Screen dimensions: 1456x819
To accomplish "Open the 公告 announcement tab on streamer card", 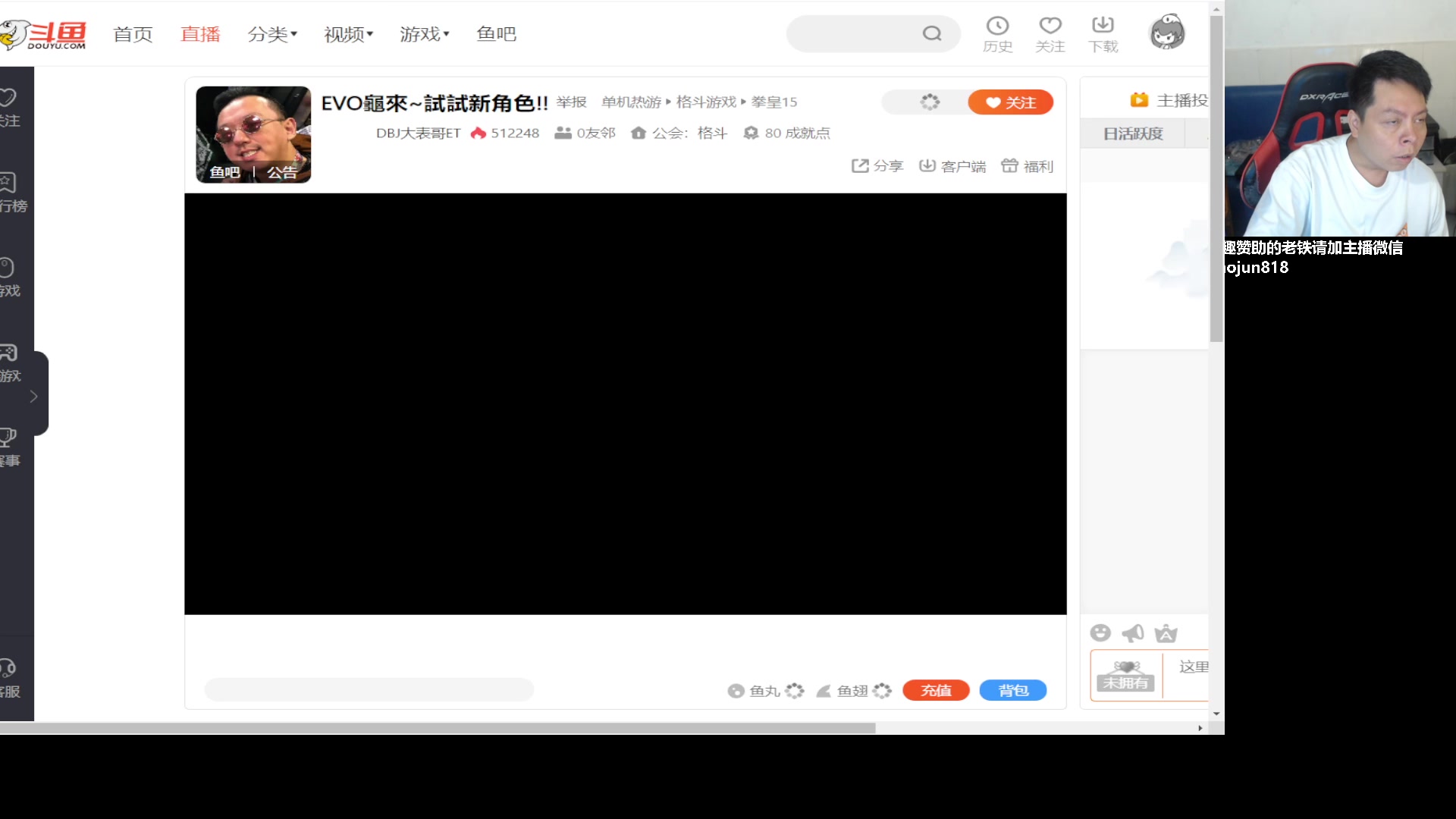I will (282, 171).
